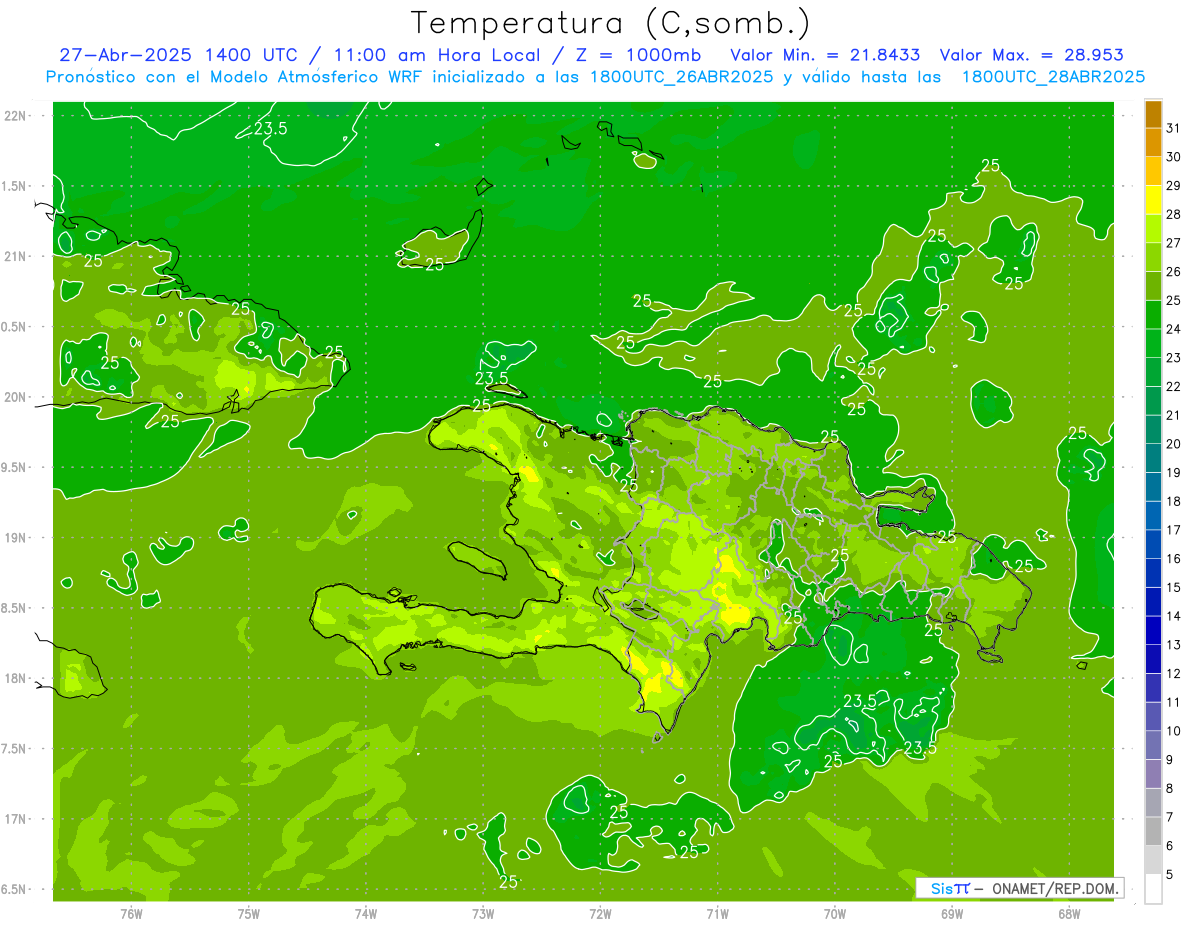Pick the white swatch below legend value 5
The width and height of the screenshot is (1200, 927).
point(1153,888)
